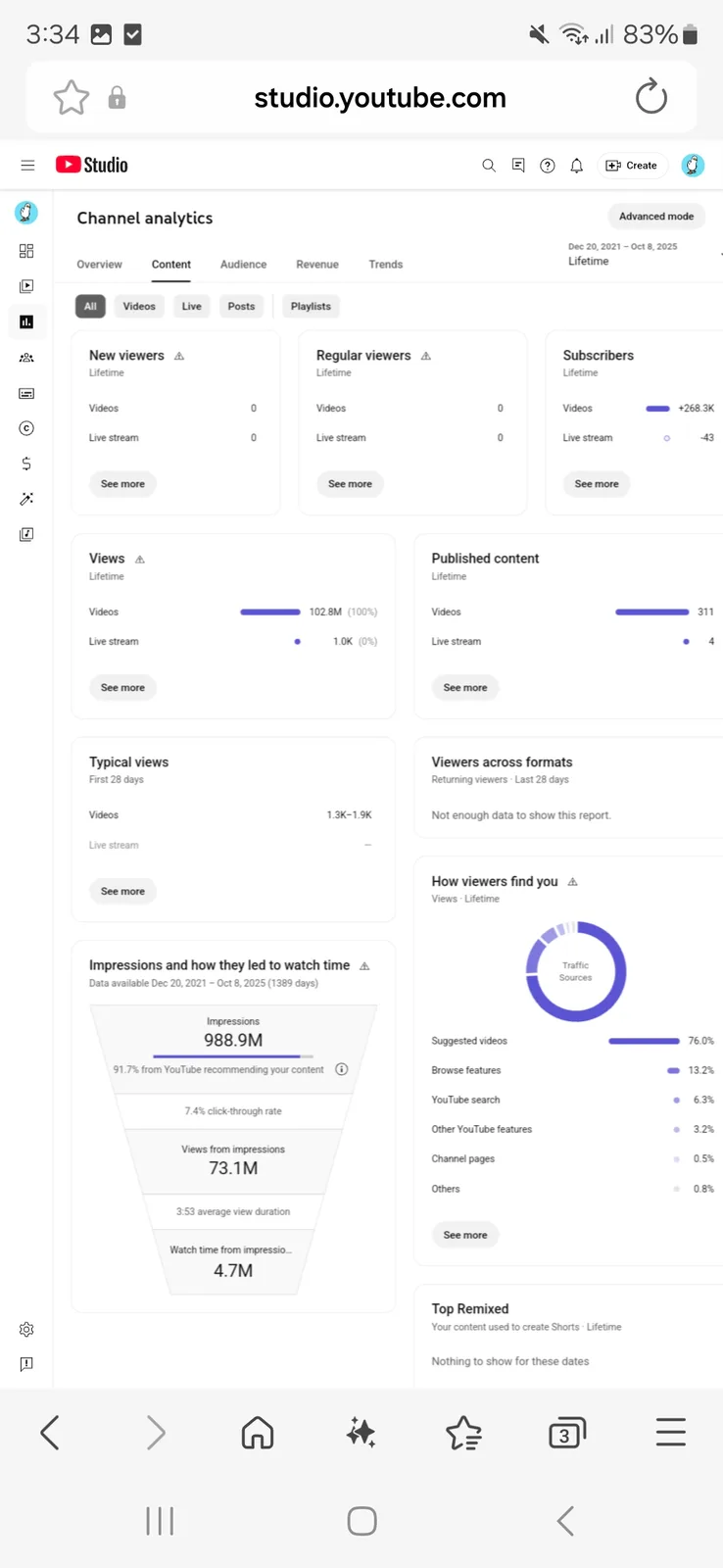723x1568 pixels.
Task: Click See more in Regular viewers card
Action: click(350, 484)
